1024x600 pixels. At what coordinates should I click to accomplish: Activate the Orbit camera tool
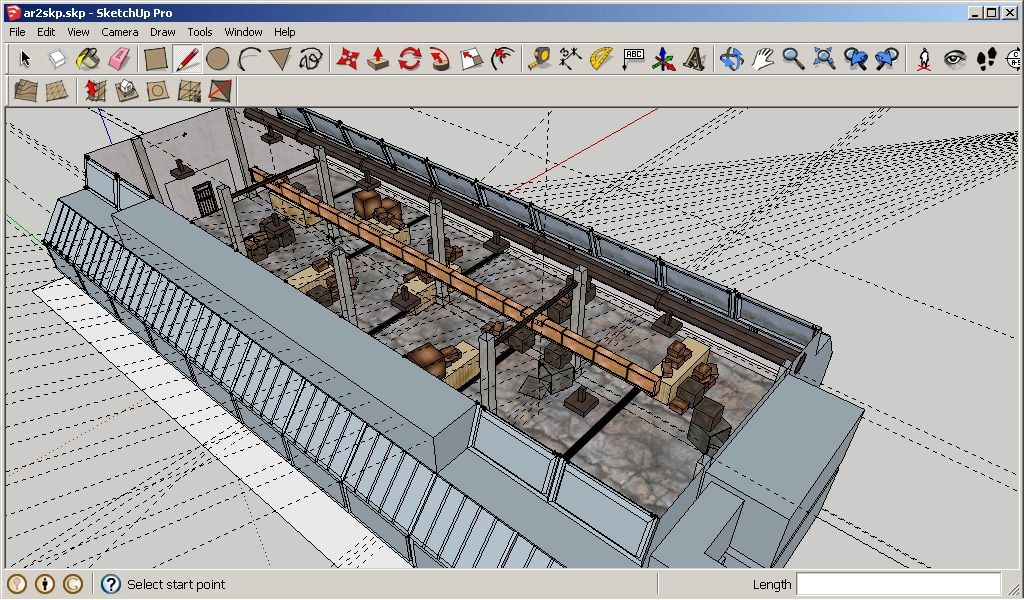click(731, 59)
